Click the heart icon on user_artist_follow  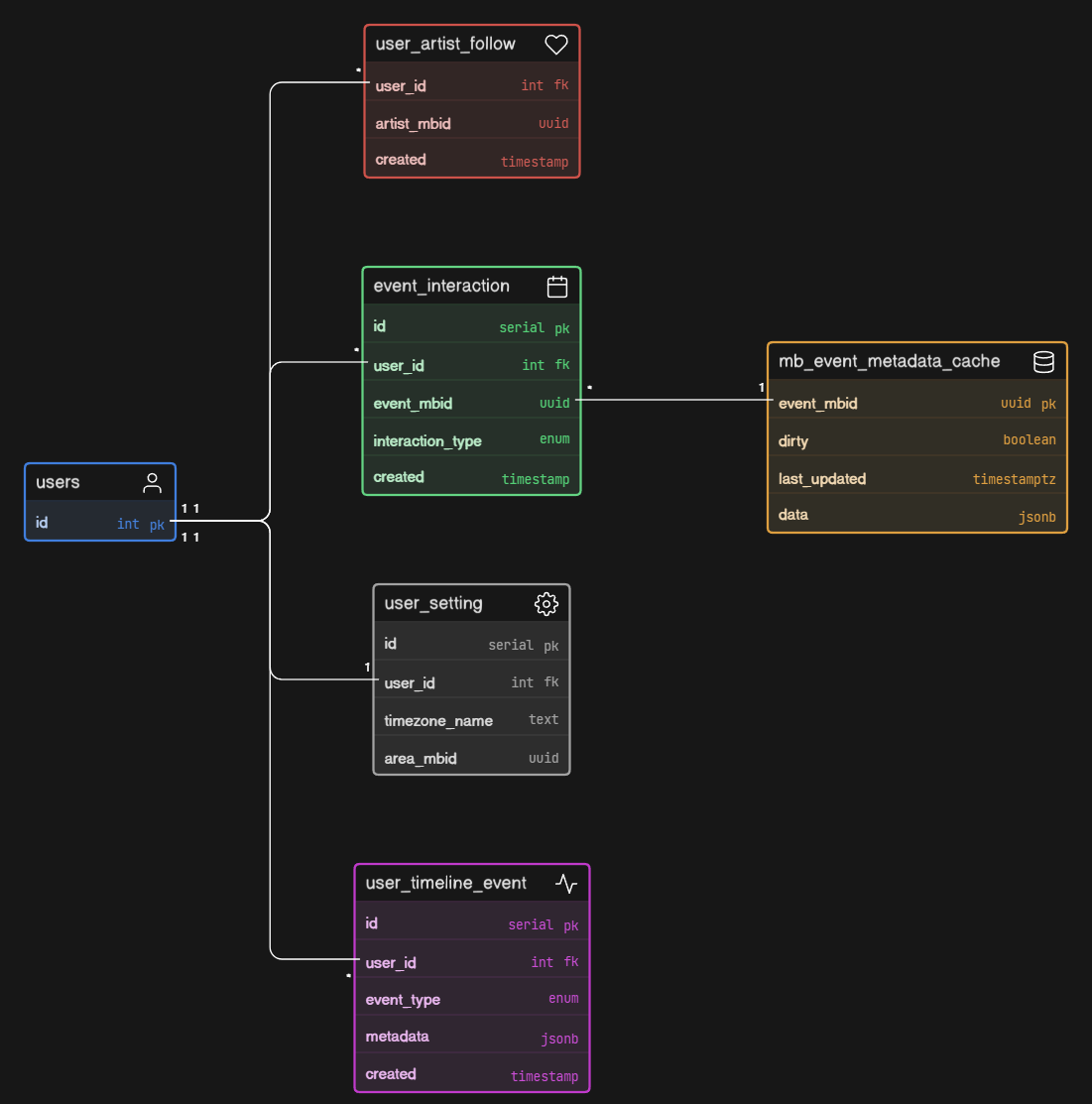click(x=556, y=45)
